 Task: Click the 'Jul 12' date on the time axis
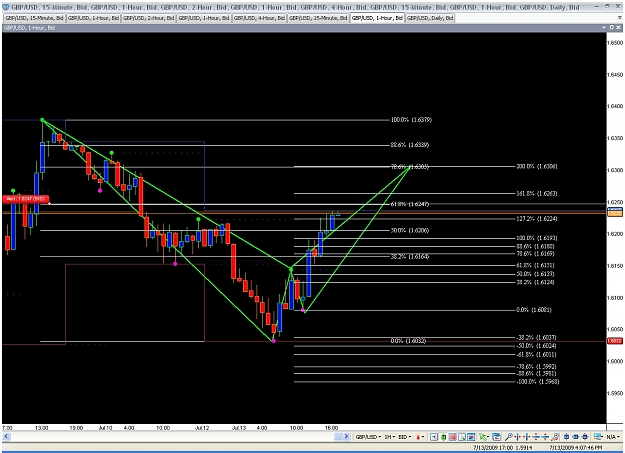(x=202, y=428)
